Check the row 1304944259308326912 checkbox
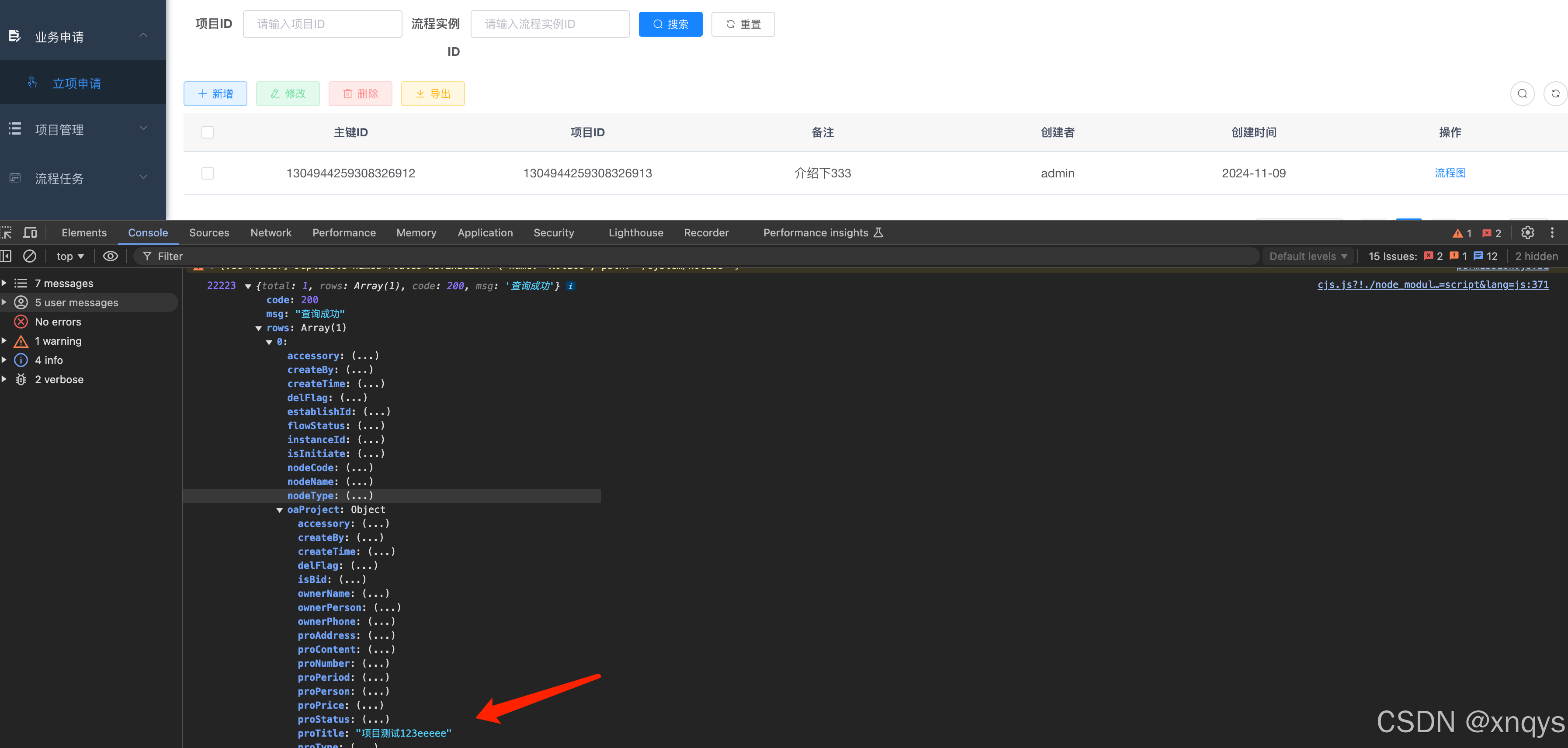Image resolution: width=1568 pixels, height=748 pixels. 208,173
